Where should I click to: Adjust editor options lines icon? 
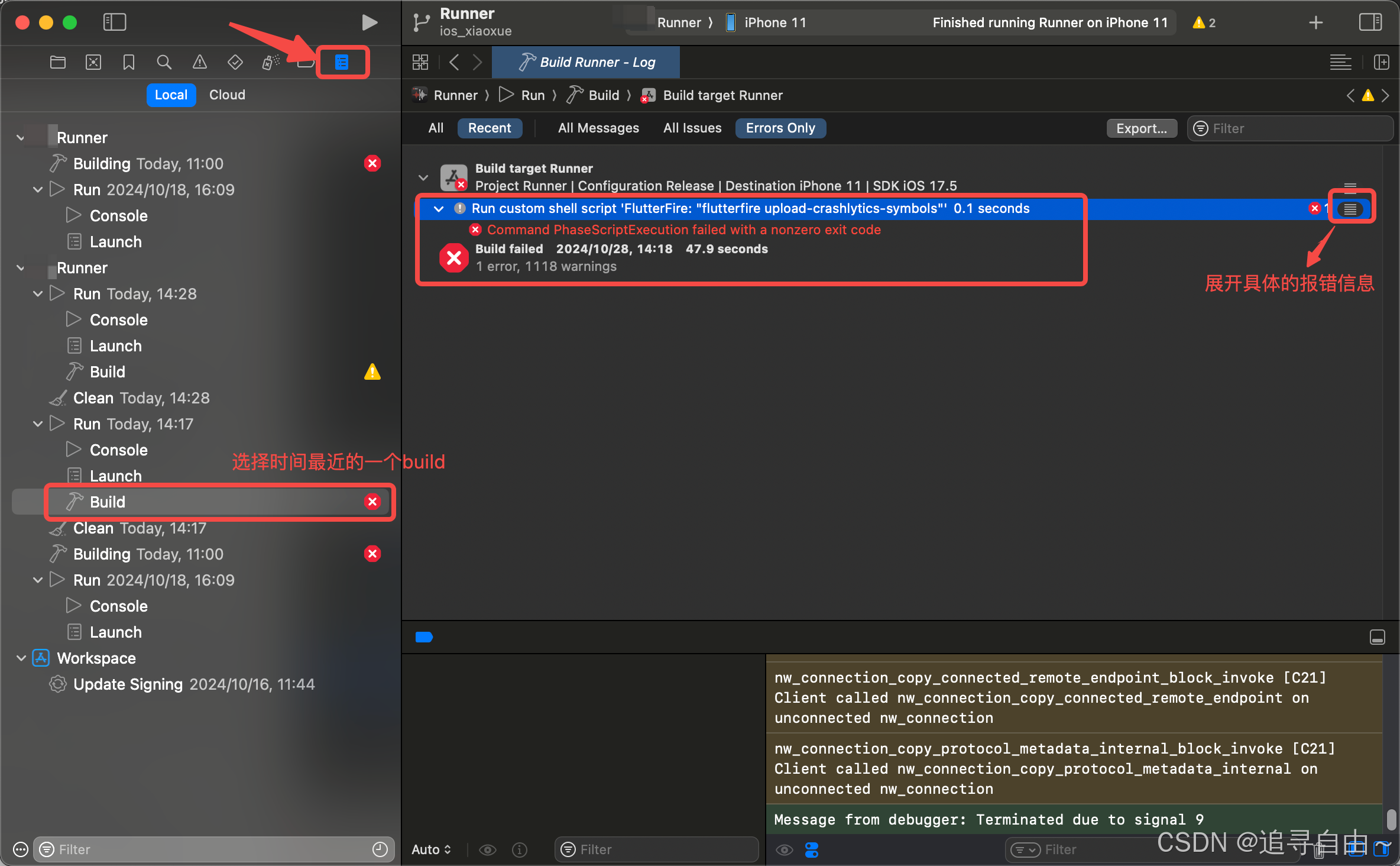click(1341, 62)
